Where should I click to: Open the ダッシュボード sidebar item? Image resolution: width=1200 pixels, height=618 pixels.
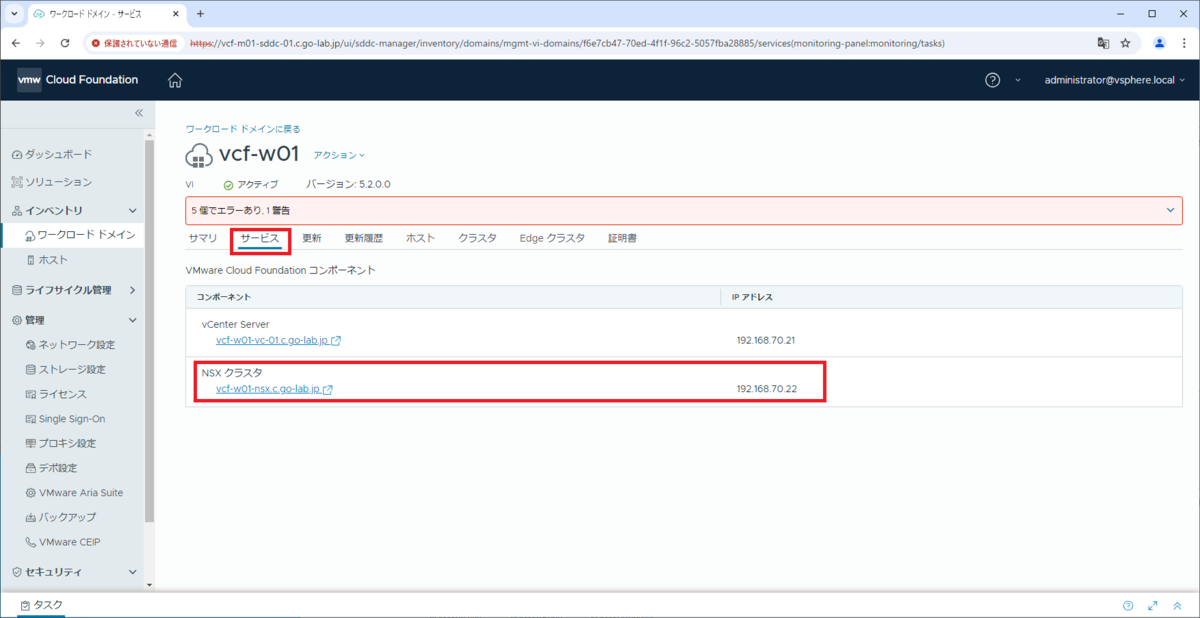(x=52, y=154)
